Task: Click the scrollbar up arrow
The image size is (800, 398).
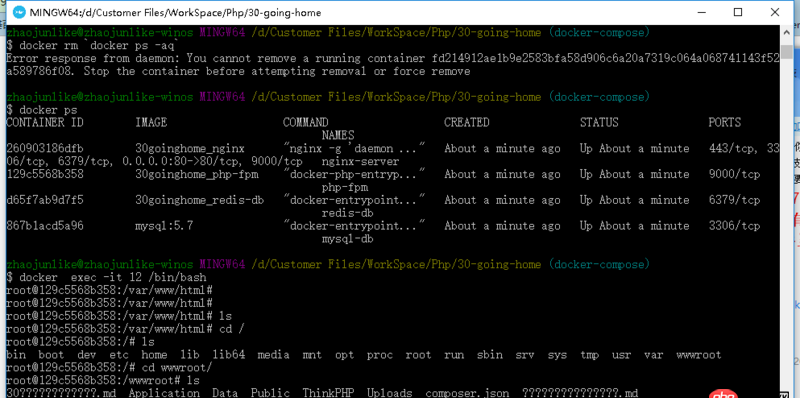Action: [x=786, y=34]
